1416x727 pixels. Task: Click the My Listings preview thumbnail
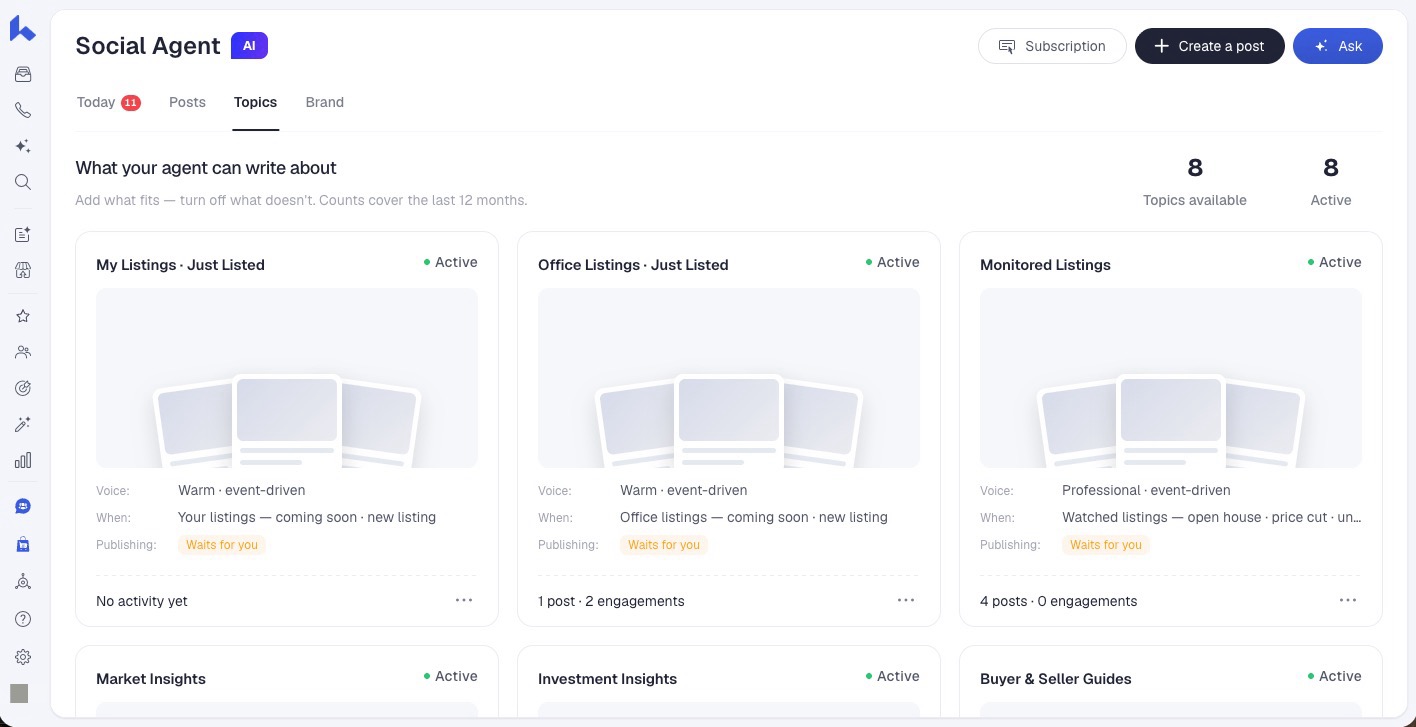[287, 378]
